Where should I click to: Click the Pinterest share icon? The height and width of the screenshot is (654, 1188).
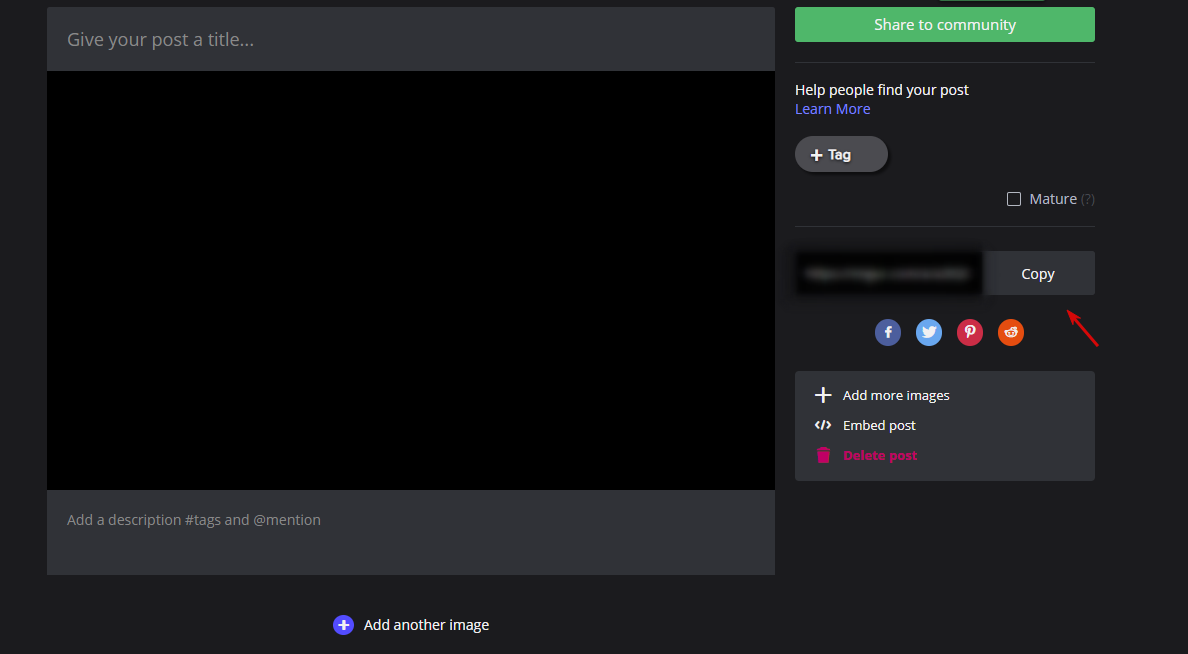970,332
